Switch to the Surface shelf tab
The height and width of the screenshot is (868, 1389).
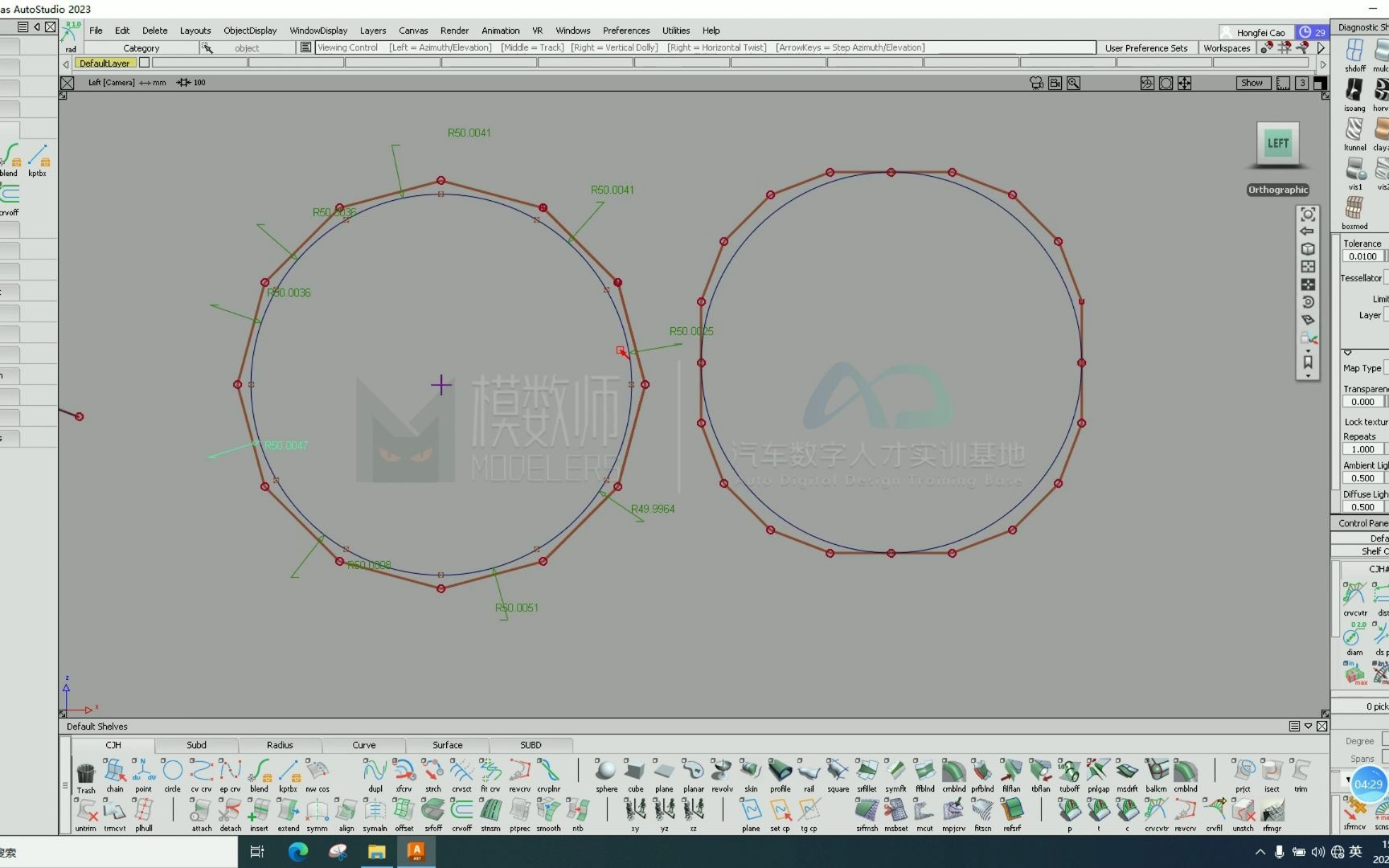[x=448, y=745]
